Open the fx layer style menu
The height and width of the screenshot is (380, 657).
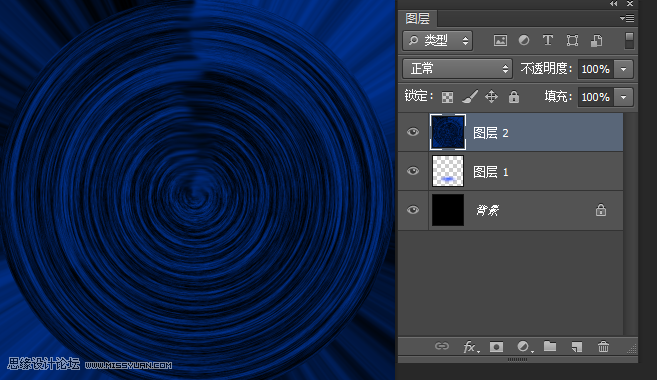coord(470,347)
